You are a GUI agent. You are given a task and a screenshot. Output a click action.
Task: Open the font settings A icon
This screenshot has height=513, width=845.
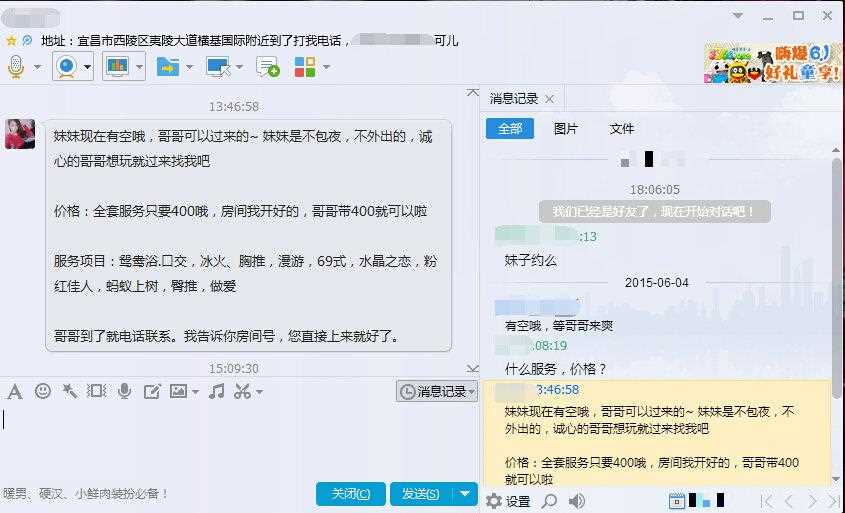click(x=15, y=391)
